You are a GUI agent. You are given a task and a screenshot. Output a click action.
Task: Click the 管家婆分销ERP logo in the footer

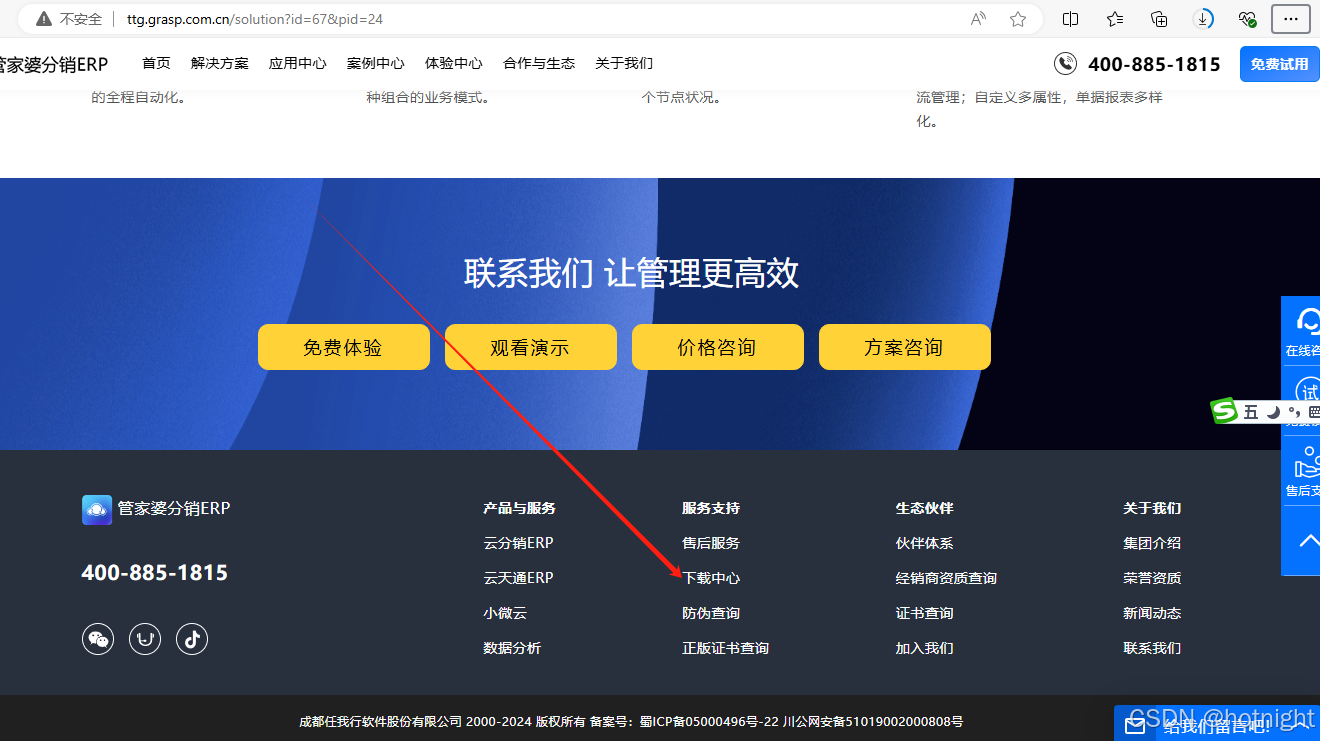[x=156, y=509]
